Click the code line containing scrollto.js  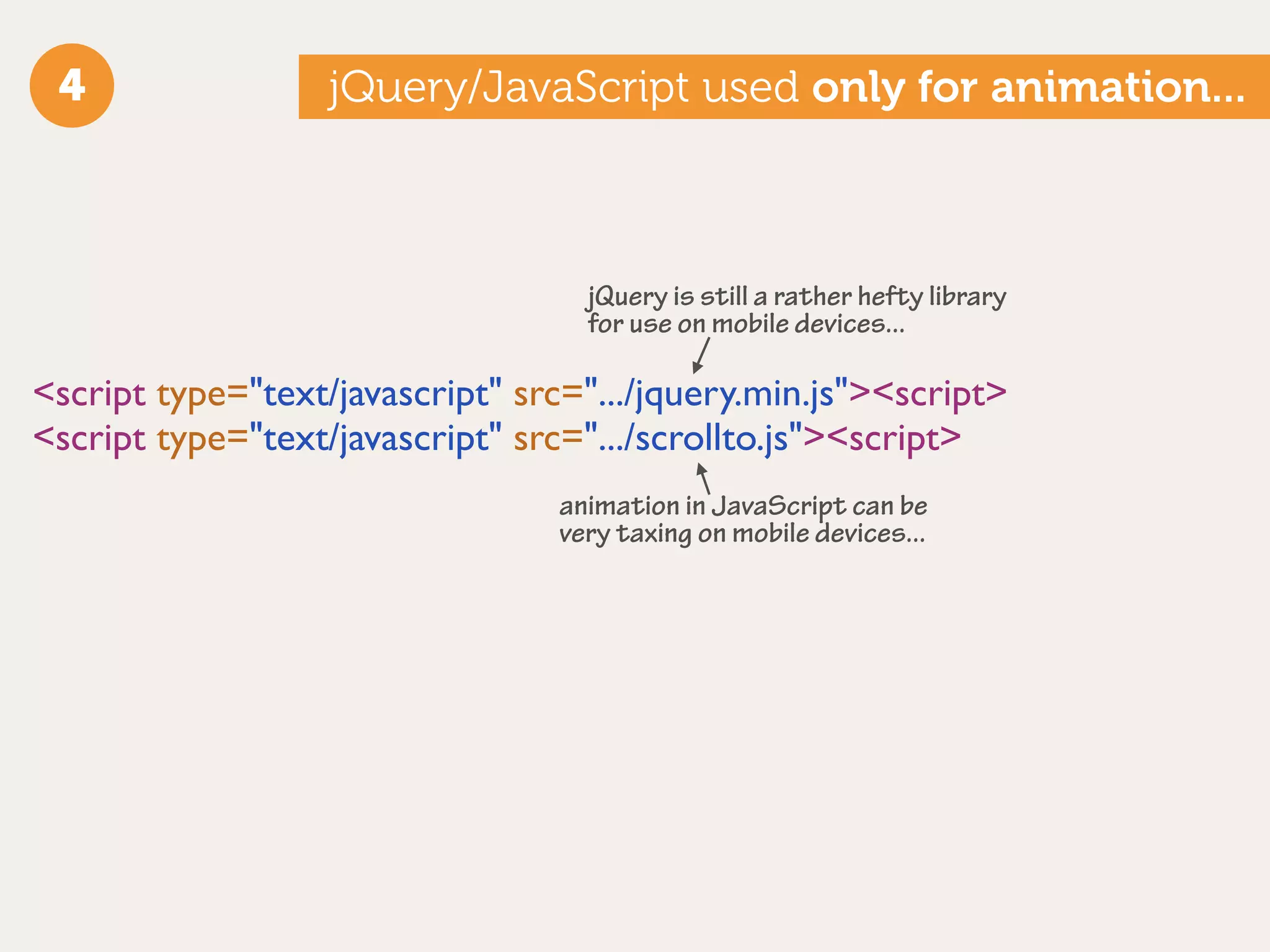(x=497, y=439)
